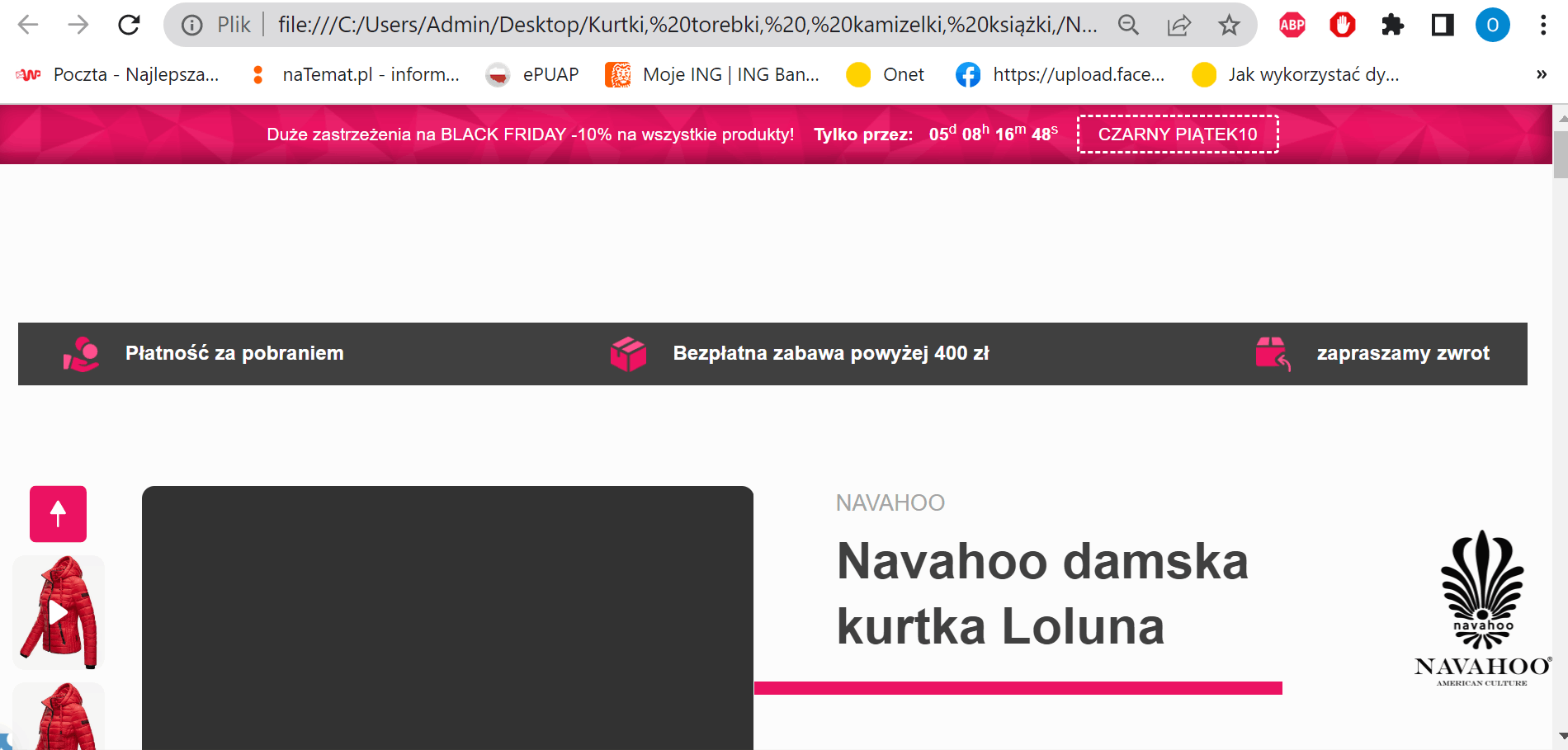This screenshot has height=750, width=1568.
Task: Open the naTemat.pl bookmark
Action: [357, 75]
